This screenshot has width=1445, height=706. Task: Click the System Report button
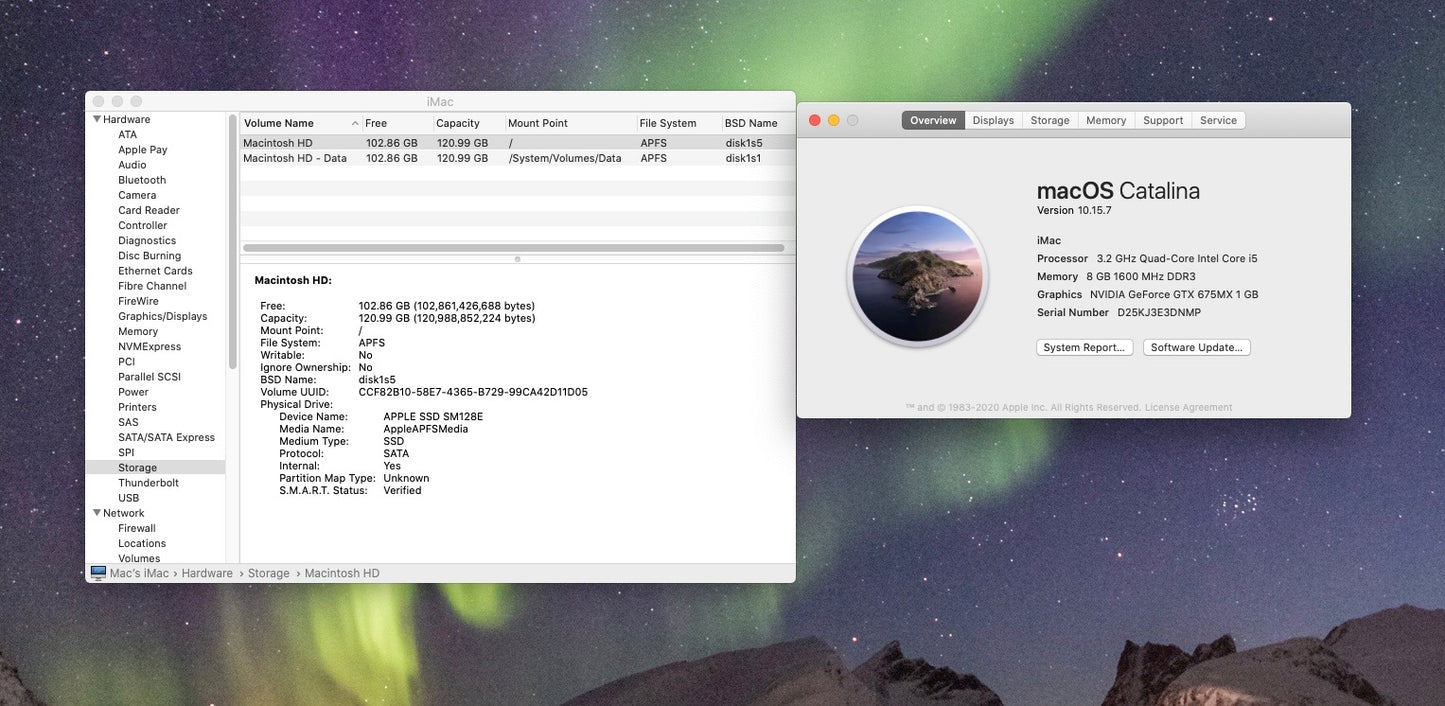1084,345
